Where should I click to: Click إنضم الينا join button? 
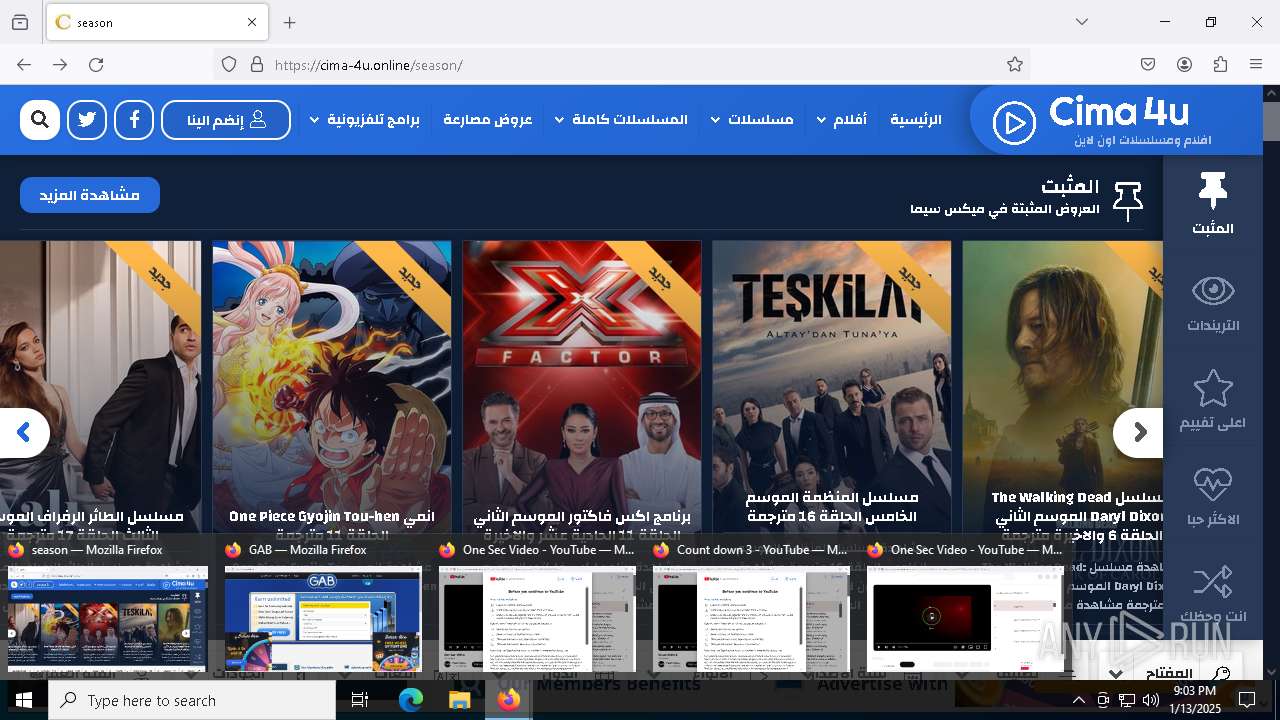tap(226, 120)
